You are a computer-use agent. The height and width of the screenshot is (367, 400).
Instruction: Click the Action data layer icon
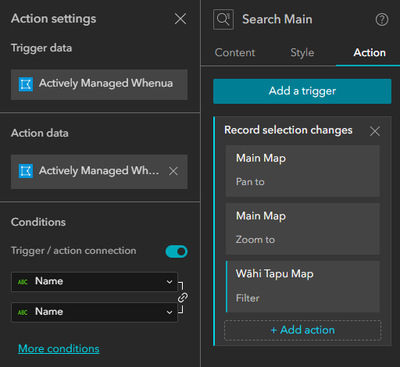[26, 171]
